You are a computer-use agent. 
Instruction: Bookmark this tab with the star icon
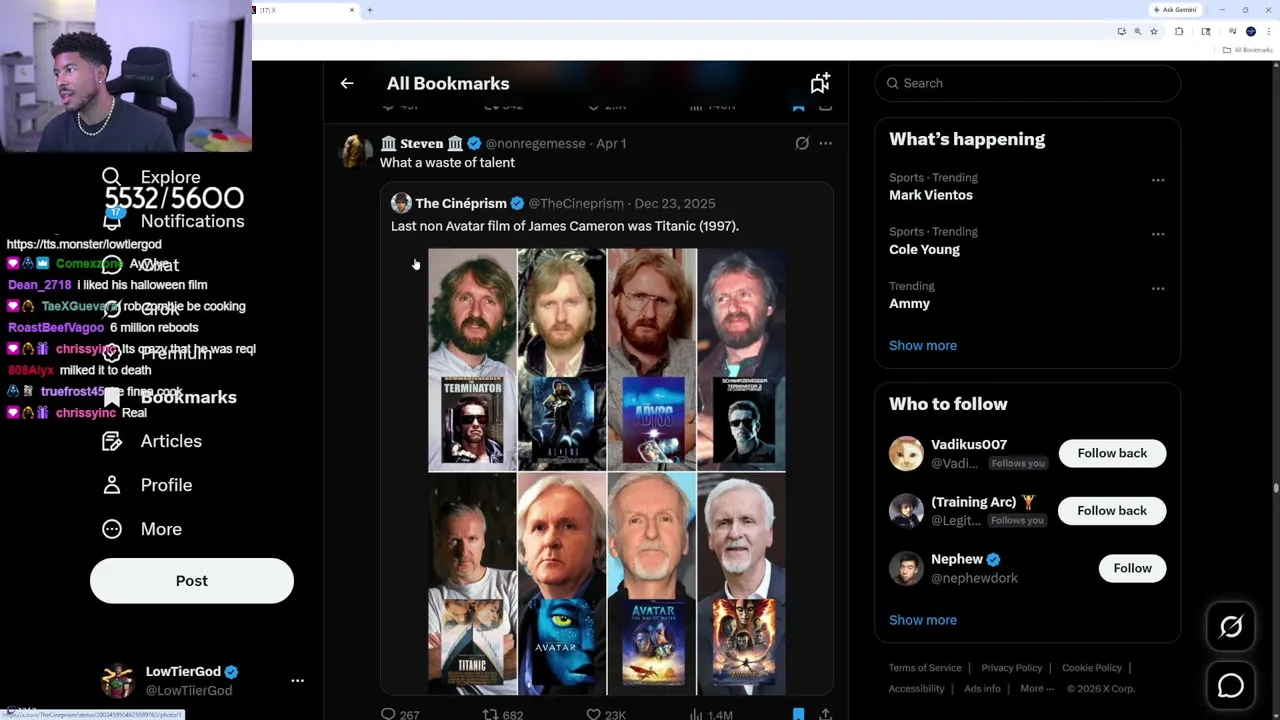click(x=1154, y=32)
